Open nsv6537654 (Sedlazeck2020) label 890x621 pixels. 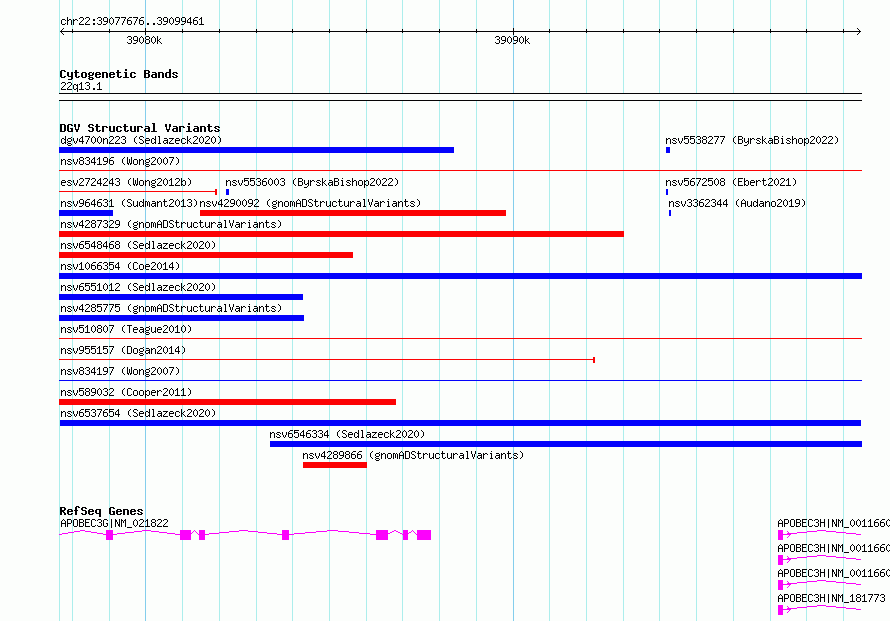(x=138, y=413)
